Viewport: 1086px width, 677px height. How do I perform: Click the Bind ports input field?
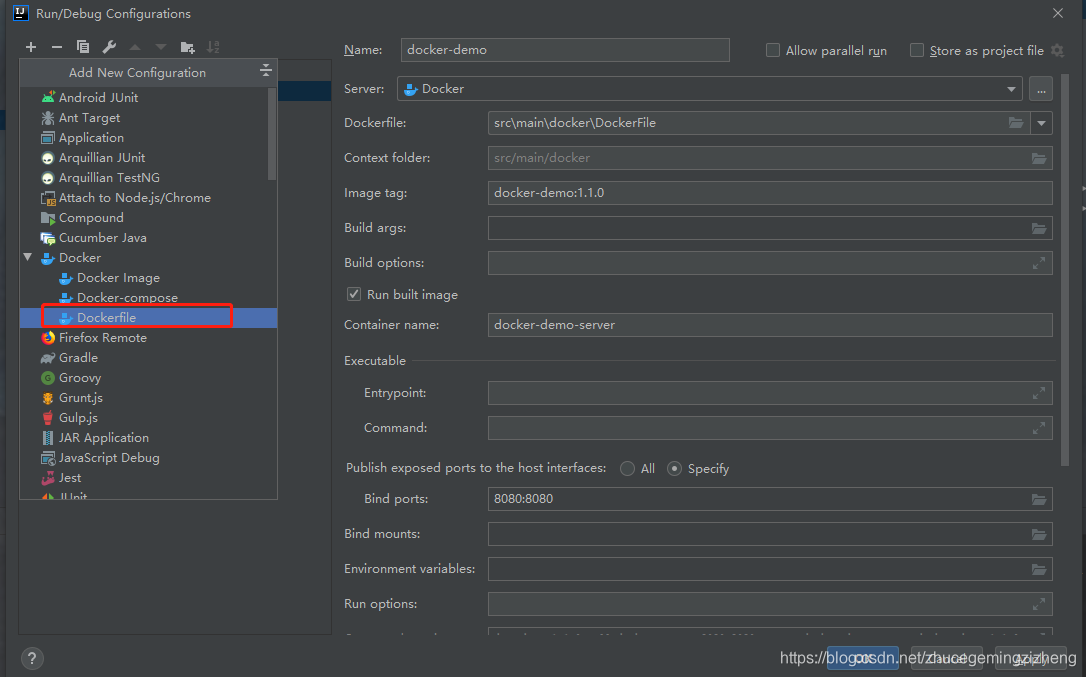coord(770,499)
